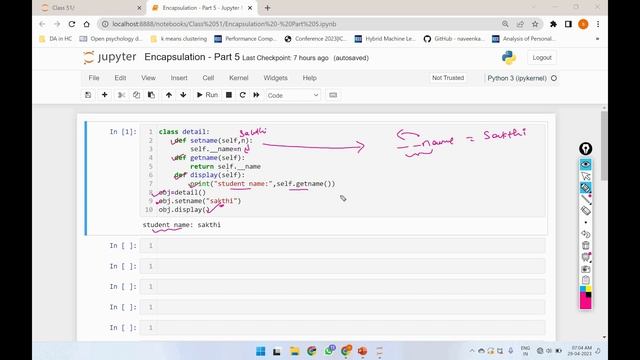Image resolution: width=640 pixels, height=360 pixels.
Task: Open Hybrid Machine Le... bookmark
Action: coord(385,39)
